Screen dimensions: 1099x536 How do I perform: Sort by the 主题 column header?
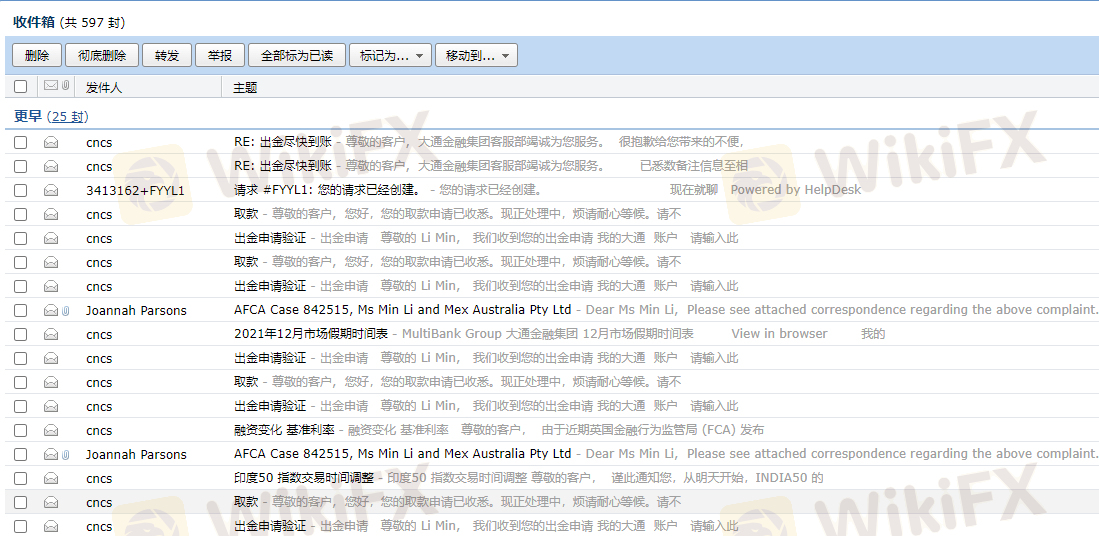click(x=245, y=88)
